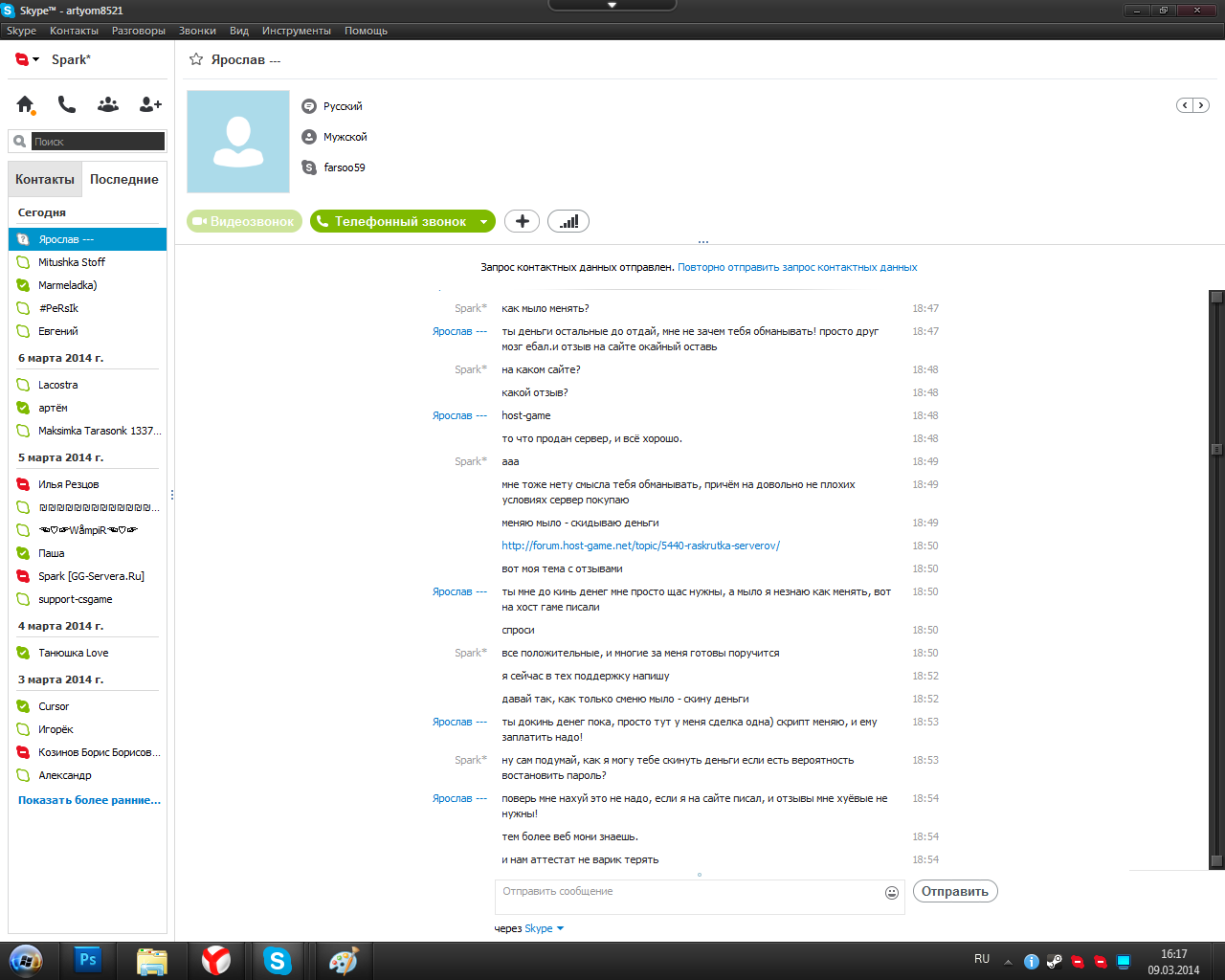The image size is (1225, 980).
Task: Open Photoshop from taskbar
Action: click(88, 960)
